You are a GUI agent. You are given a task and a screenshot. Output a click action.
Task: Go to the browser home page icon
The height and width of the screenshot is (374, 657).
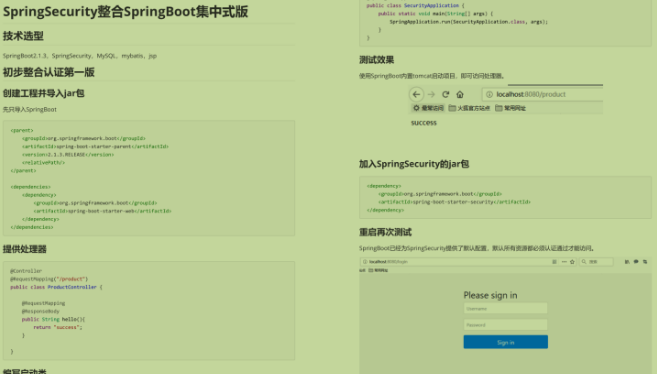pos(460,94)
